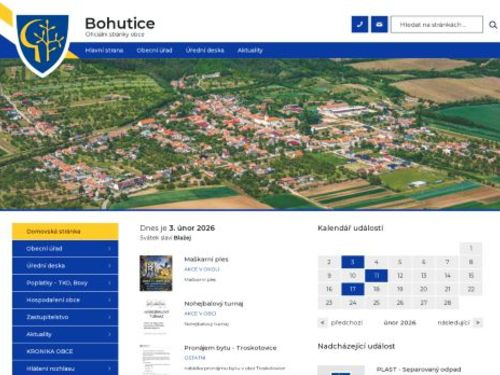
Task: Select highlighted day 3 in calendar
Action: click(x=353, y=262)
